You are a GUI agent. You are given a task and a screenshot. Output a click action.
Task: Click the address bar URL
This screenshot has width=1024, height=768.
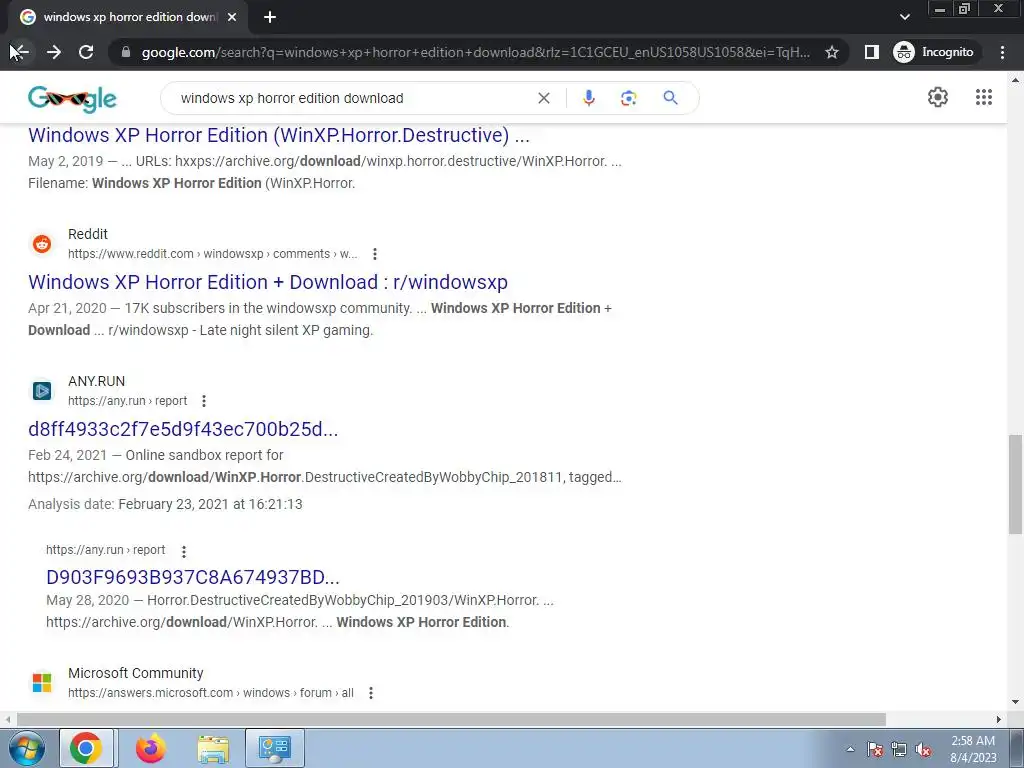click(x=475, y=52)
